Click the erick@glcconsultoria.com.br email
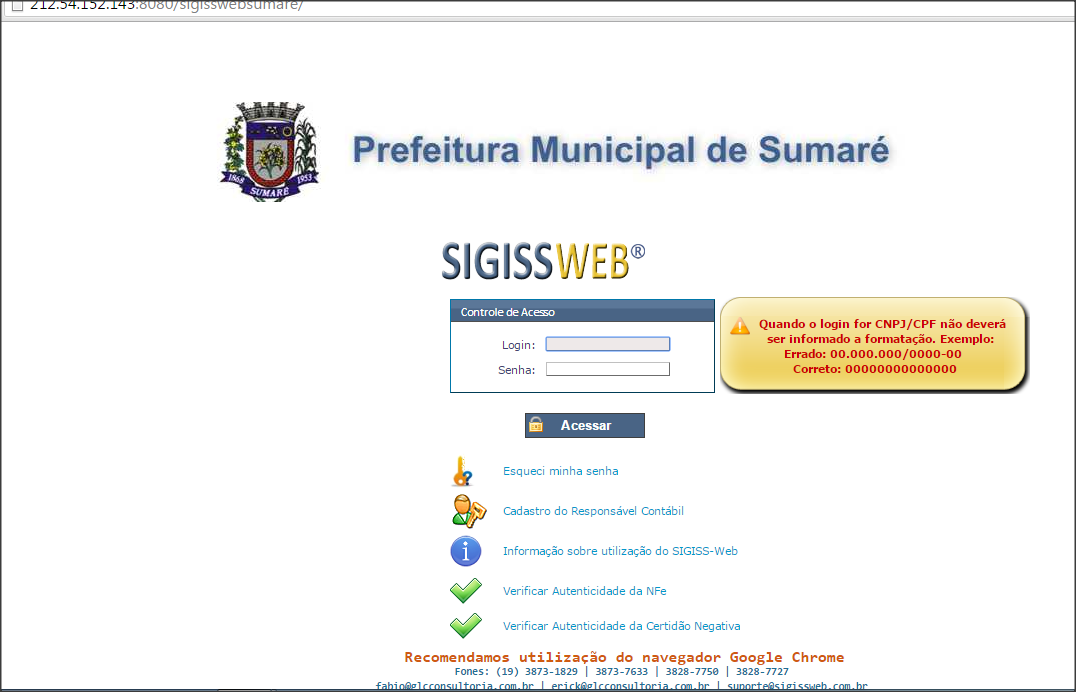1076x692 pixels. (630, 686)
